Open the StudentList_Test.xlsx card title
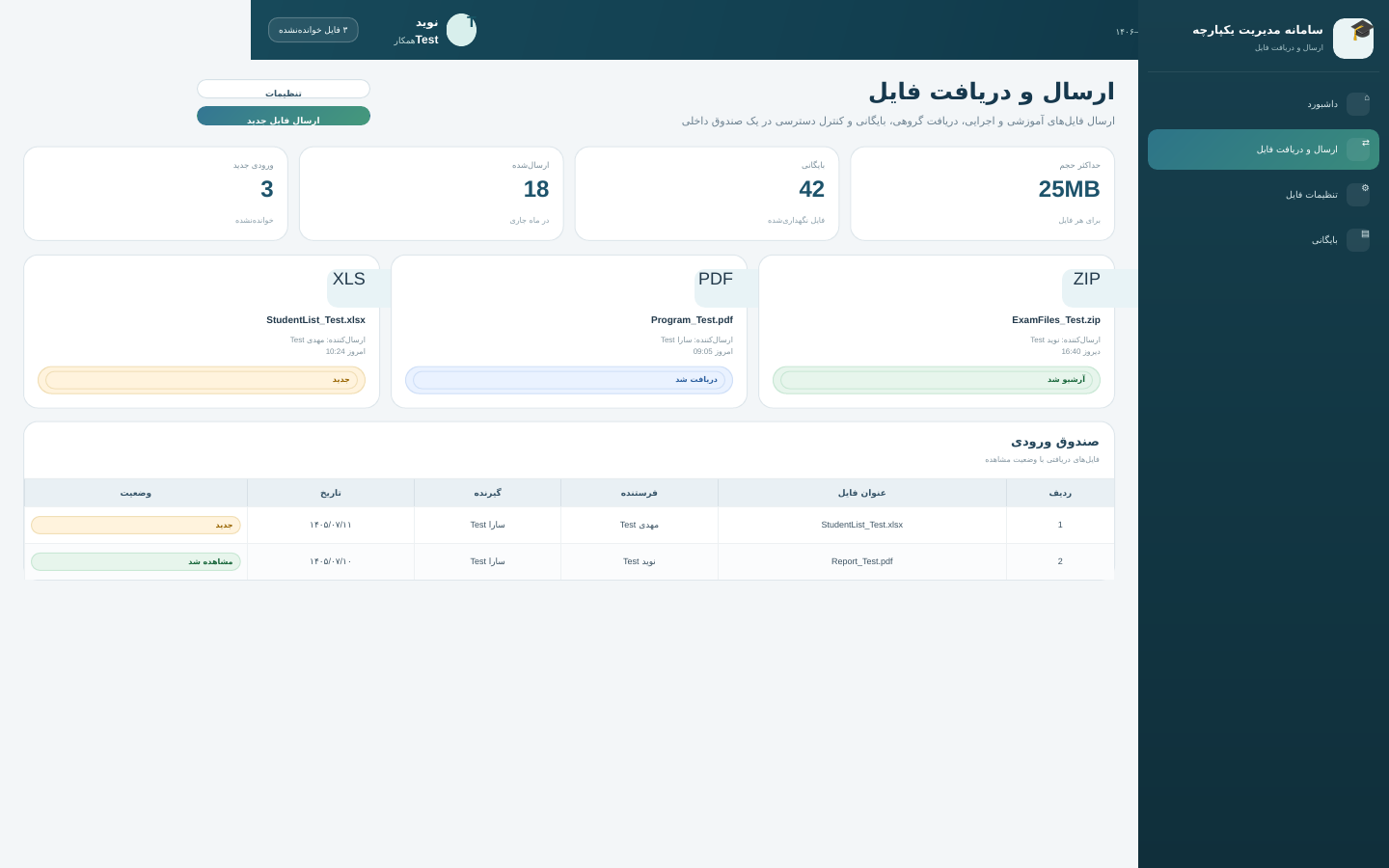The image size is (1389, 868). 315,320
